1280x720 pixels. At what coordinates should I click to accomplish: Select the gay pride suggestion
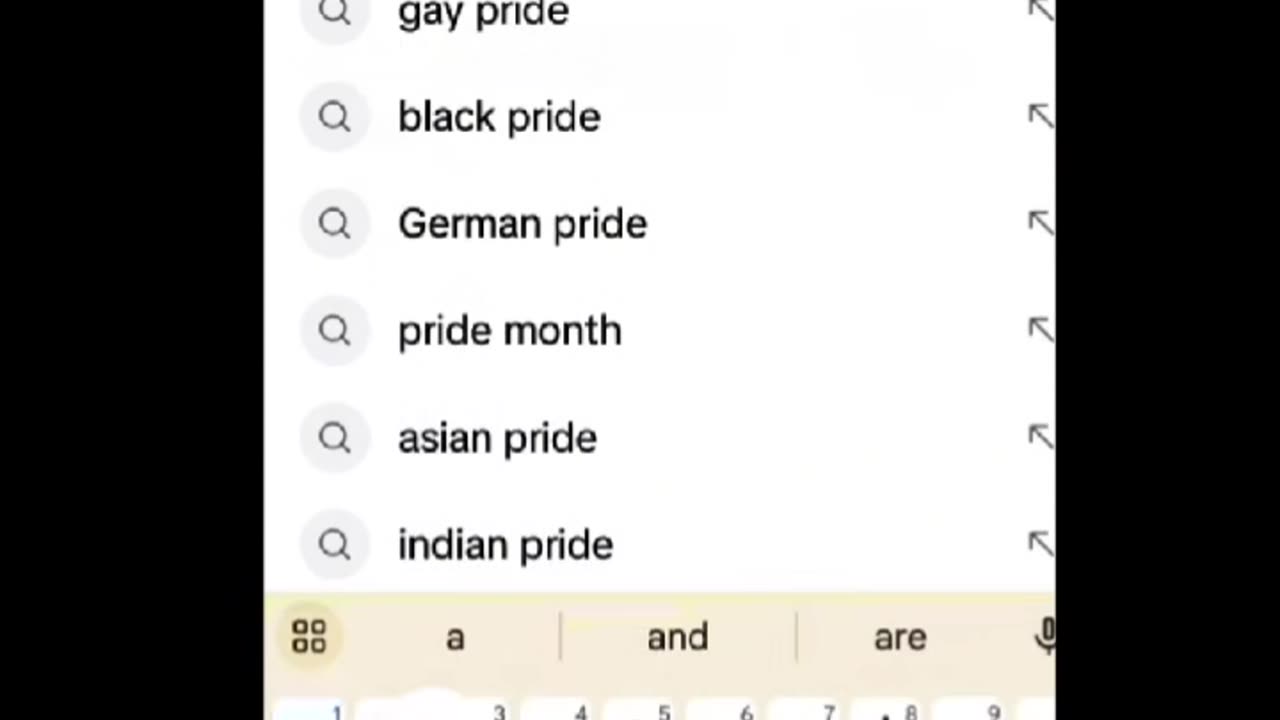[483, 14]
